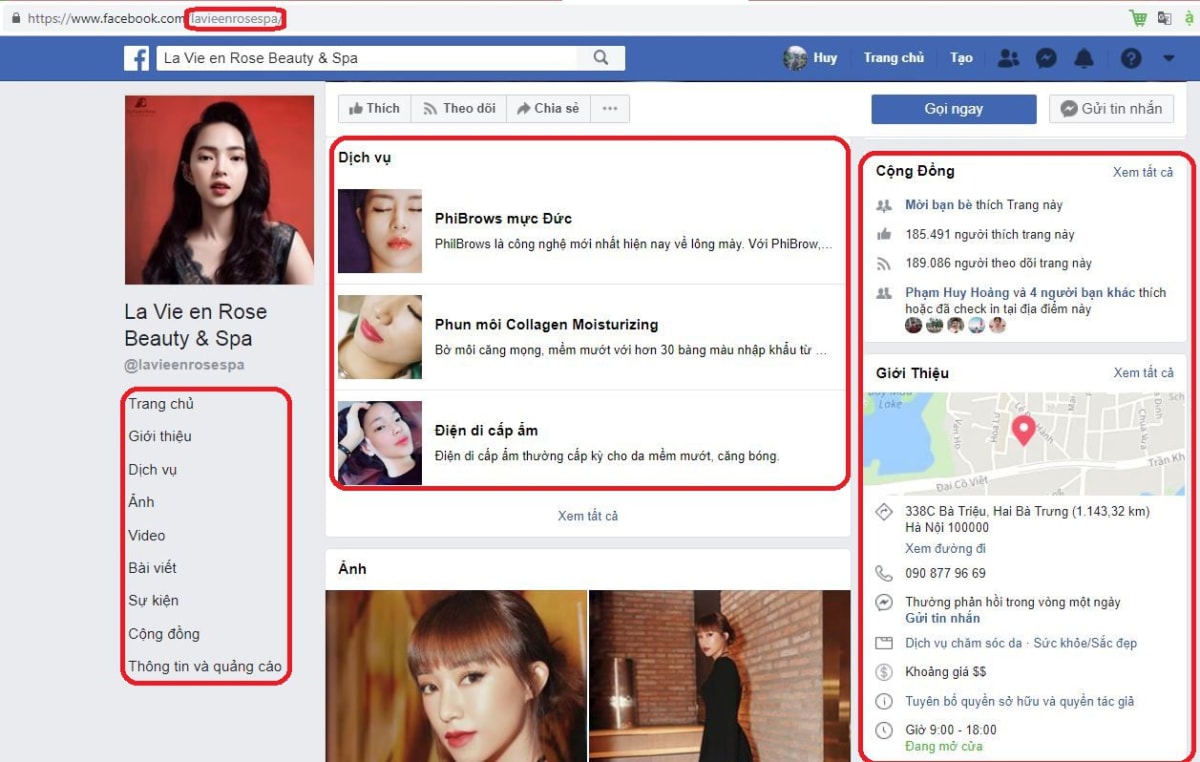The height and width of the screenshot is (762, 1200).
Task: Go to Trang chủ in the top bar
Action: coord(894,58)
